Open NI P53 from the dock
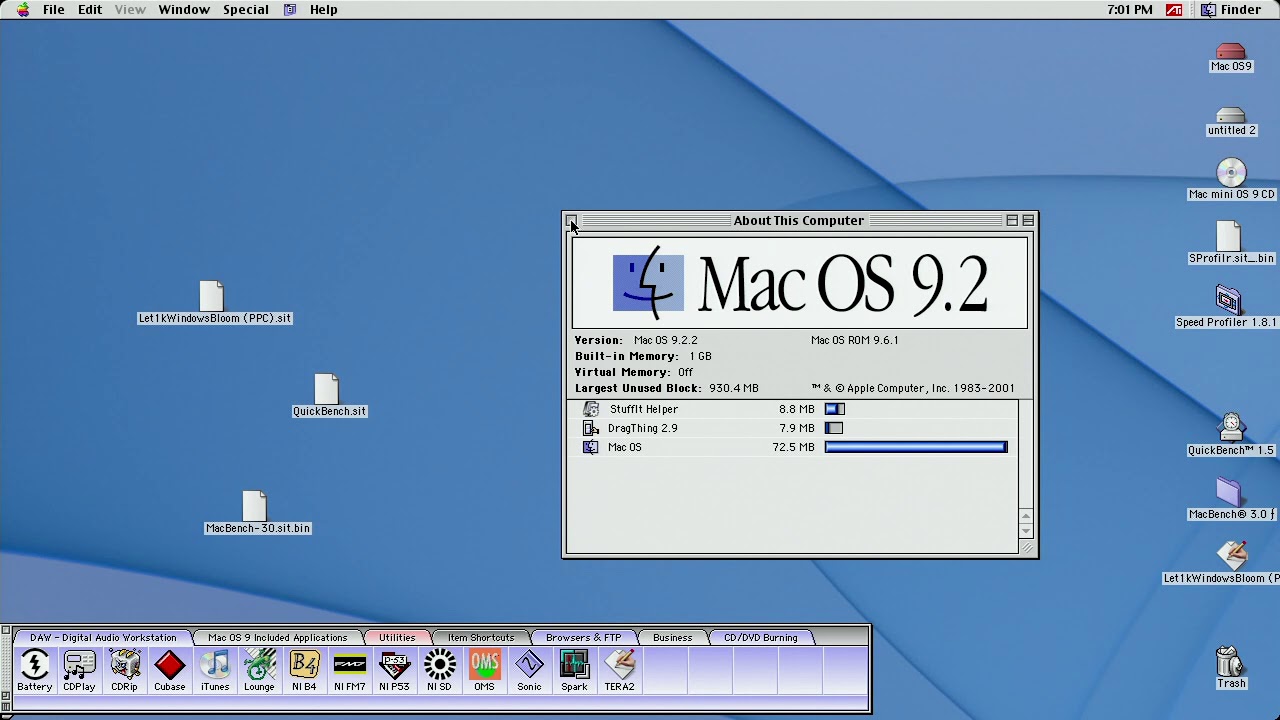This screenshot has width=1280, height=720. tap(394, 670)
